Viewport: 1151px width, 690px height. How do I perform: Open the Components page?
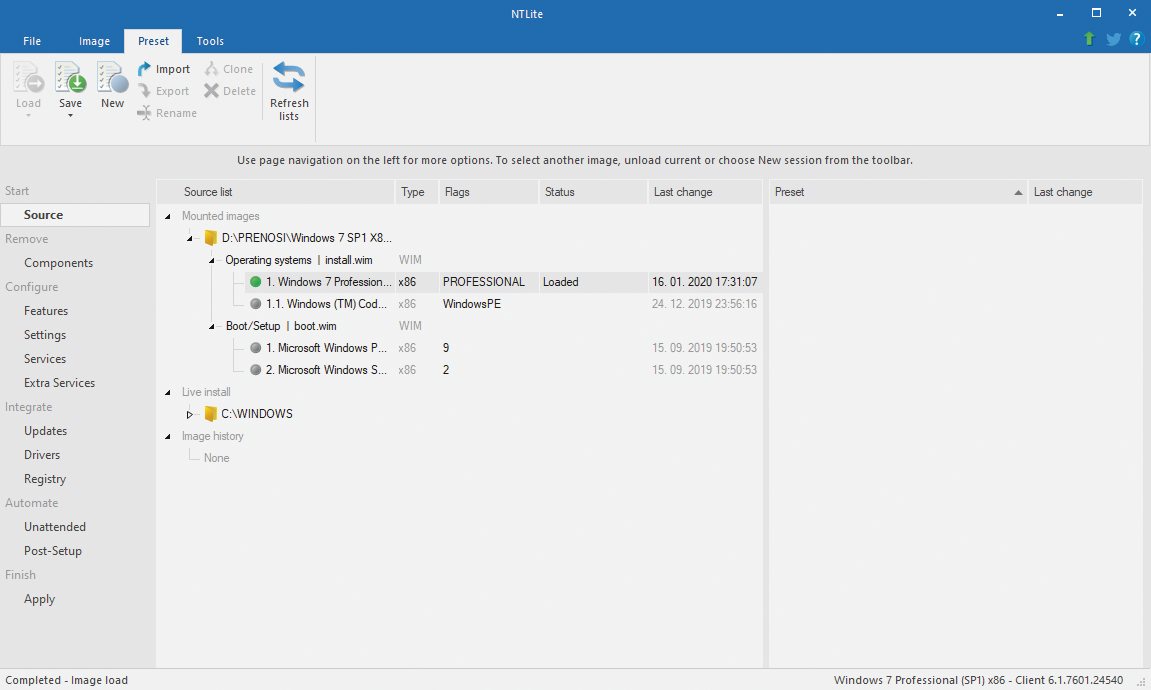[58, 263]
